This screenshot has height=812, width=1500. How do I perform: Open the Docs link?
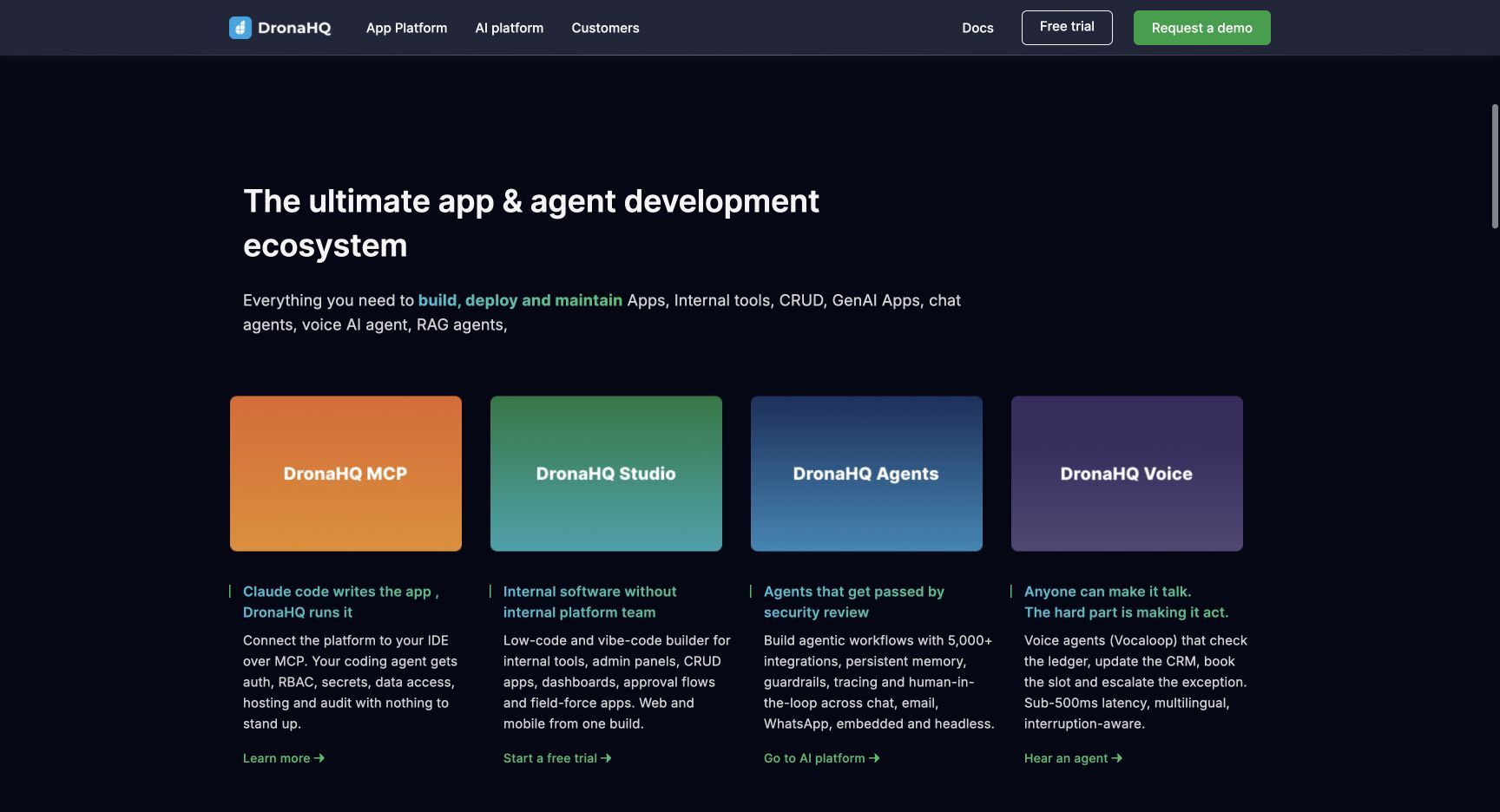[977, 28]
